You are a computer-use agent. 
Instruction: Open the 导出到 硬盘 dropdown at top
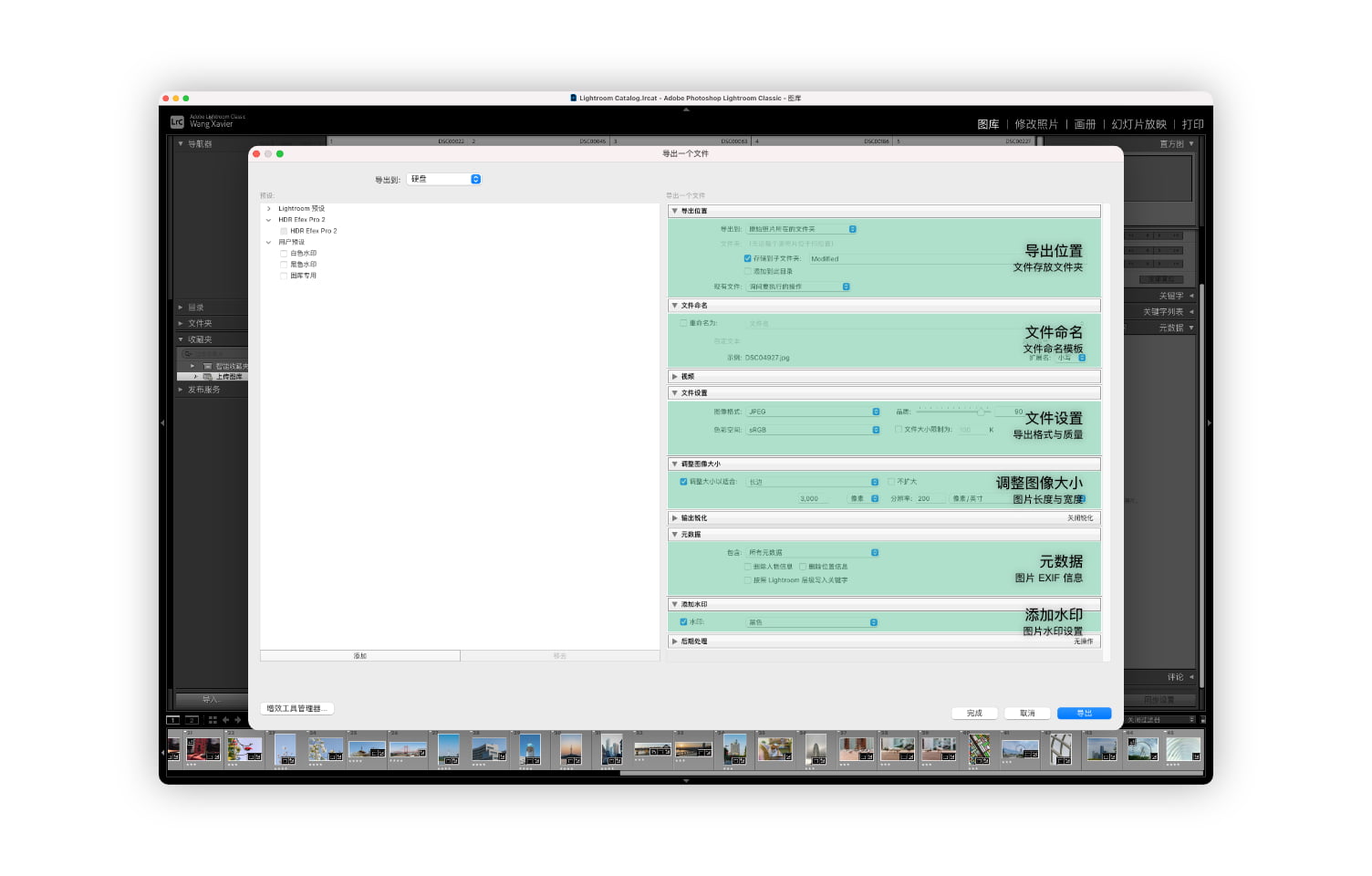[444, 179]
